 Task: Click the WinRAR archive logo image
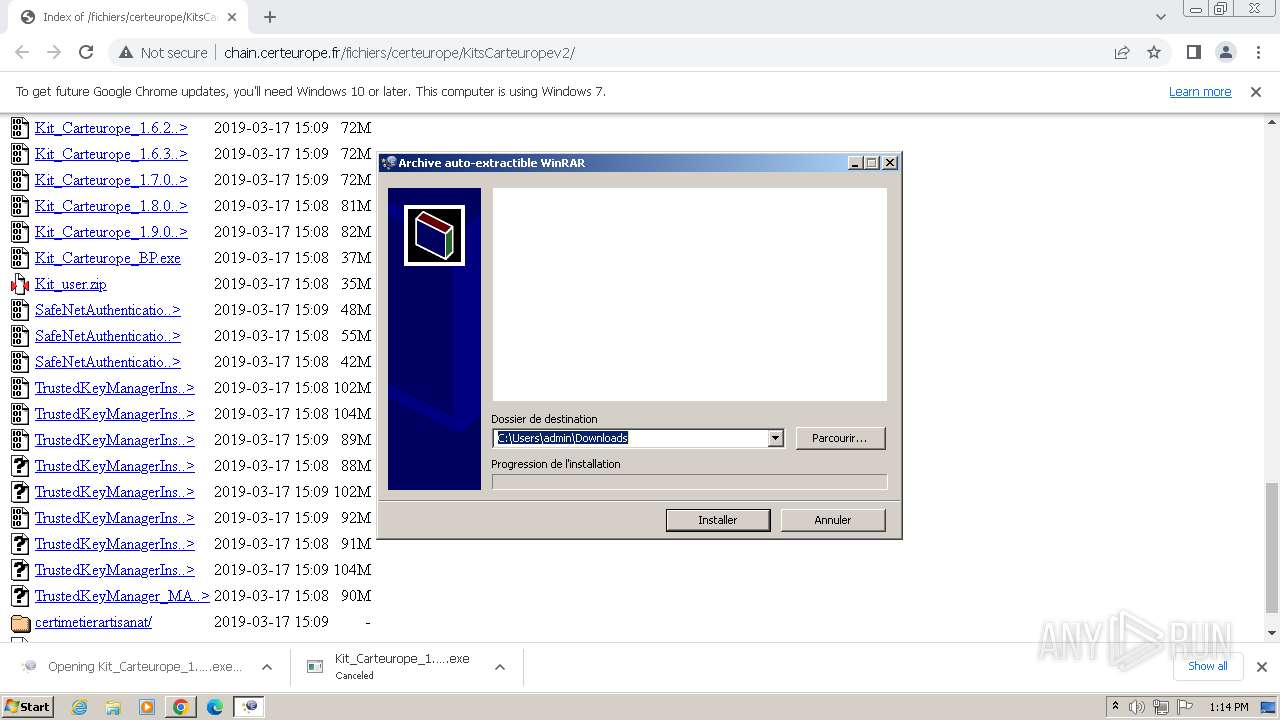pyautogui.click(x=434, y=236)
